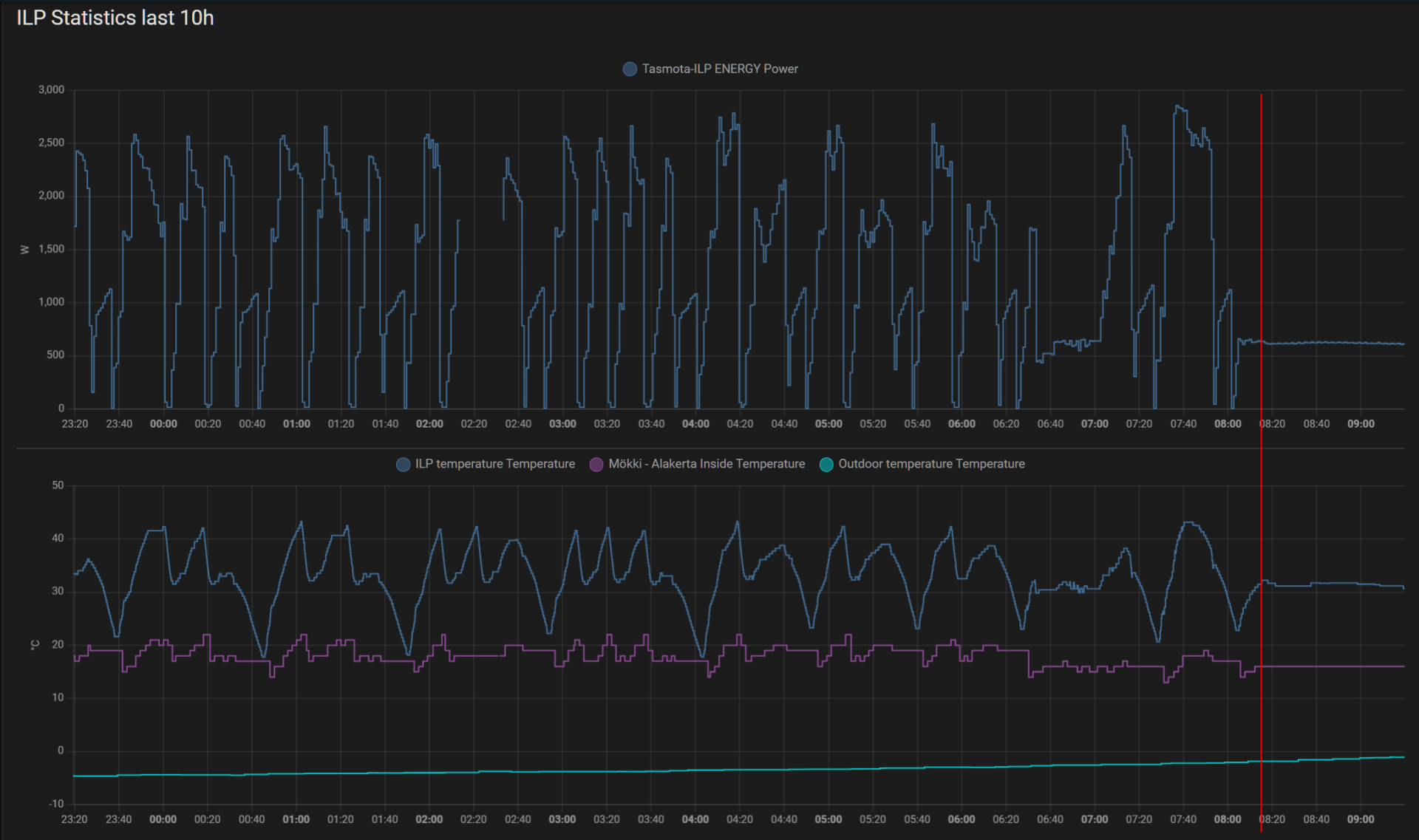Click 08:00 label on power chart axis
This screenshot has width=1419, height=840.
pos(1228,424)
